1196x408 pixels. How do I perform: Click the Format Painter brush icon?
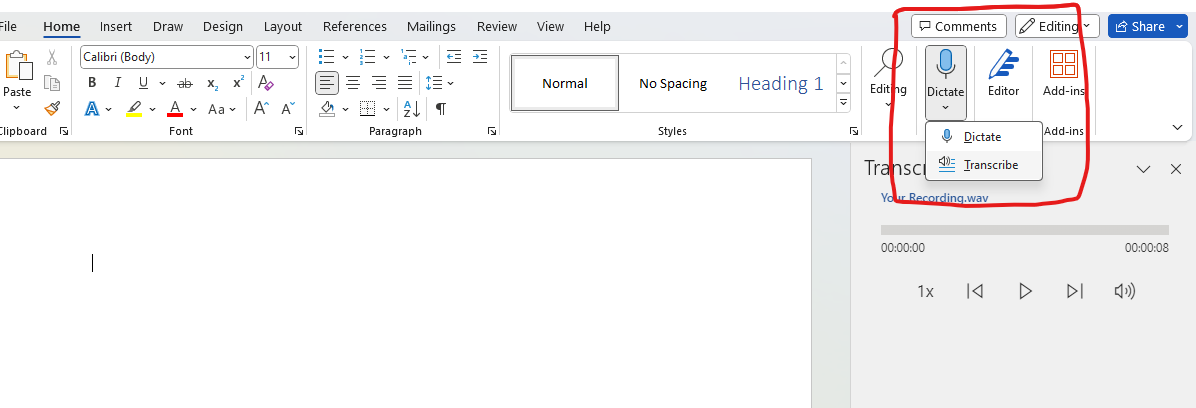pyautogui.click(x=52, y=108)
